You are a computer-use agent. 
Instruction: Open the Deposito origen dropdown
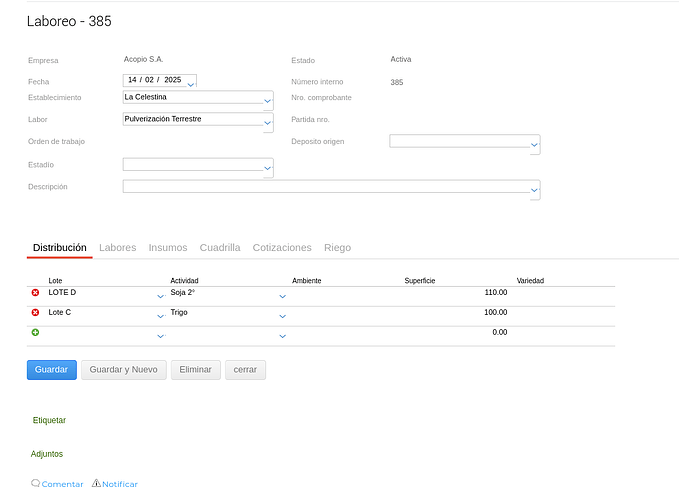click(x=535, y=146)
